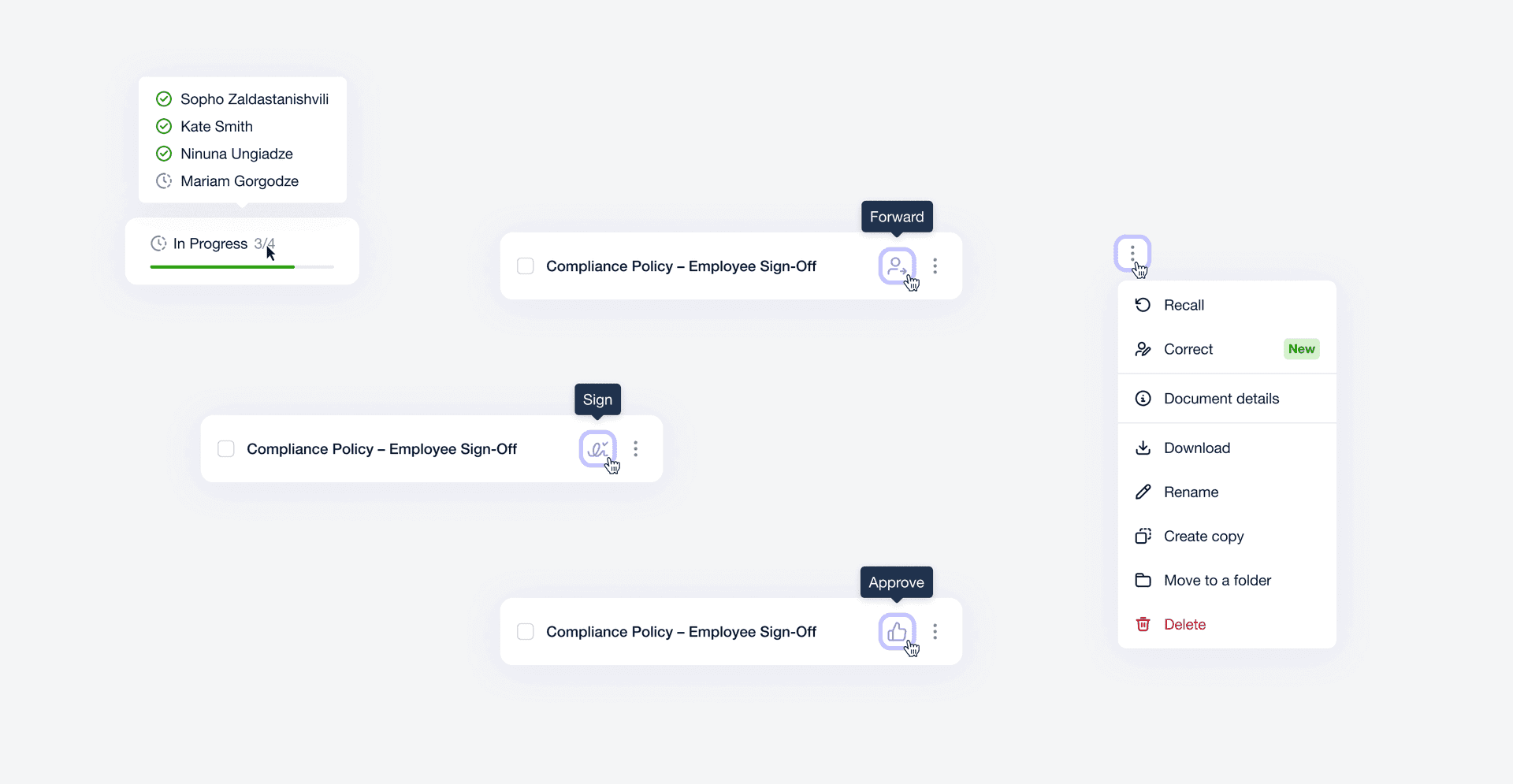Tick the checkbox on the Sign document row
Screen dimensions: 1513x784
pos(226,449)
